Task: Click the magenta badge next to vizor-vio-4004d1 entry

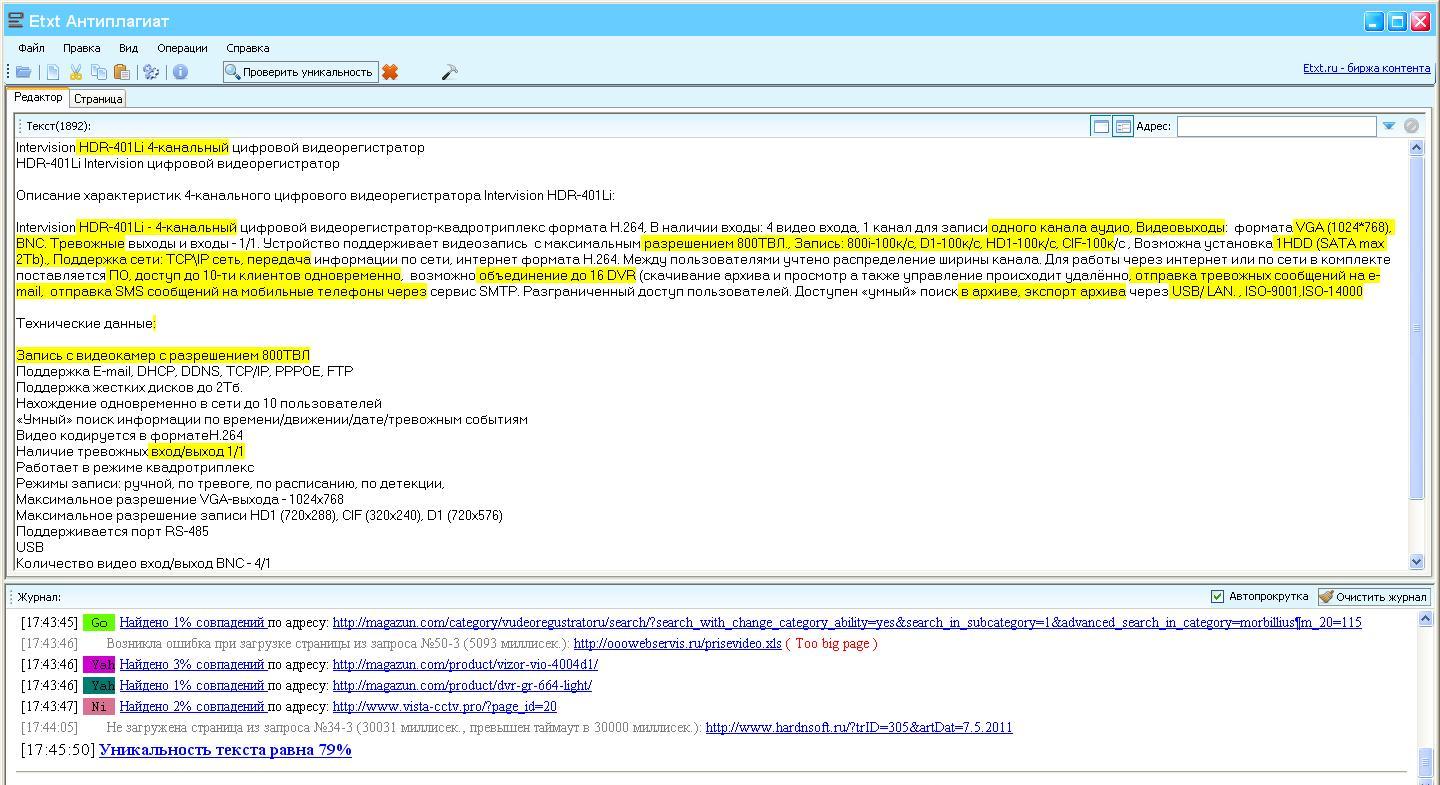Action: pyautogui.click(x=99, y=665)
